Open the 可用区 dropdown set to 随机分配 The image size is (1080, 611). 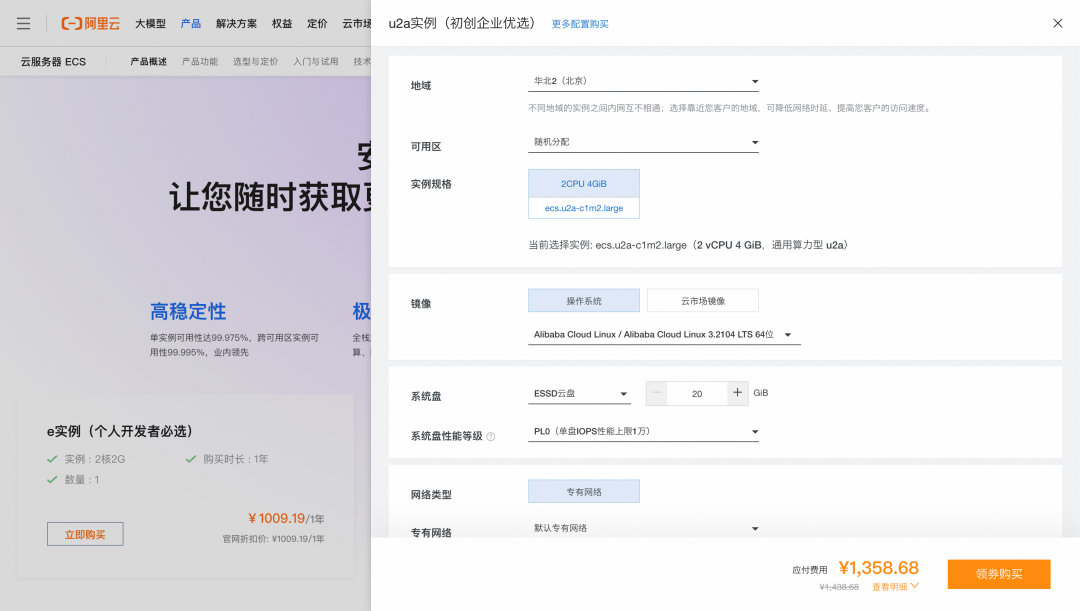point(643,143)
